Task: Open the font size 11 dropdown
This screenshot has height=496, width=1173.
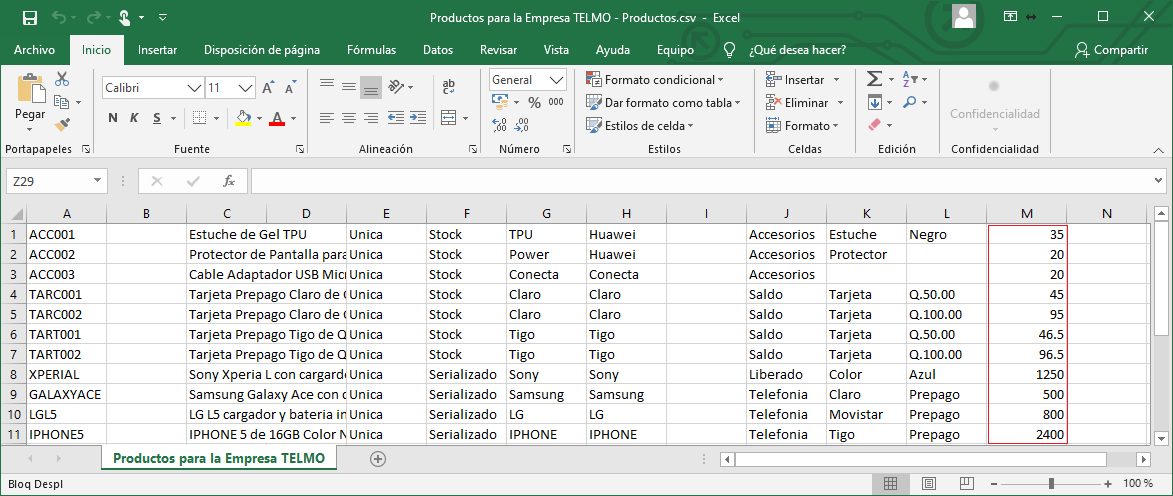Action: tap(247, 88)
